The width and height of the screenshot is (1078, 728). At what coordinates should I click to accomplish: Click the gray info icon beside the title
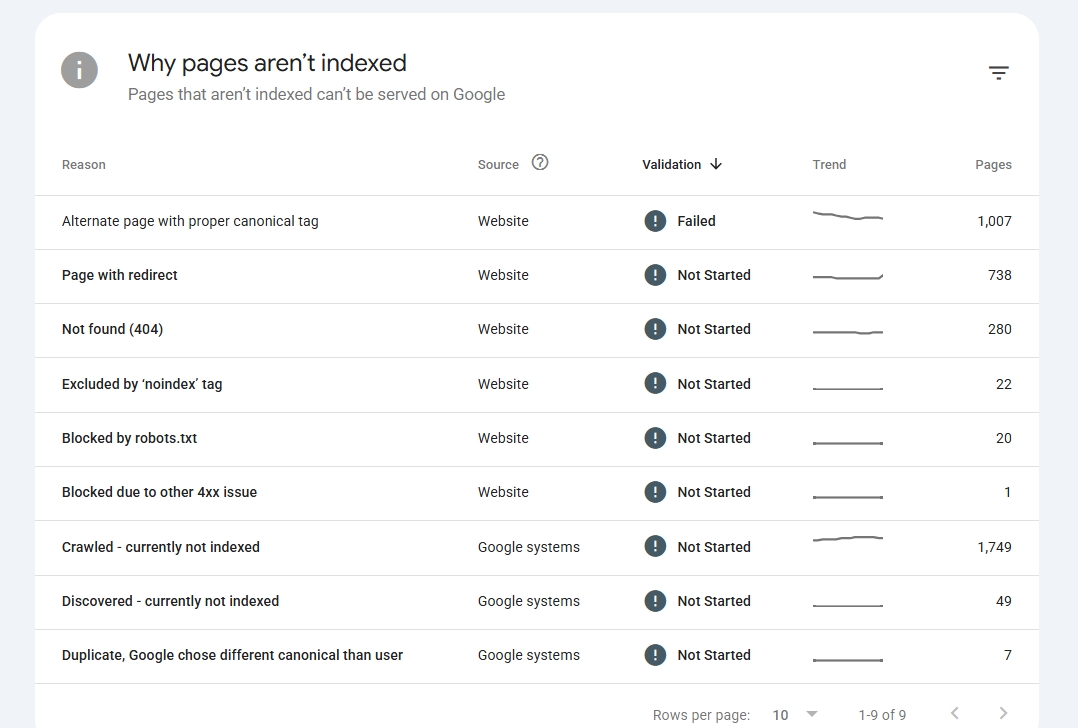point(79,70)
